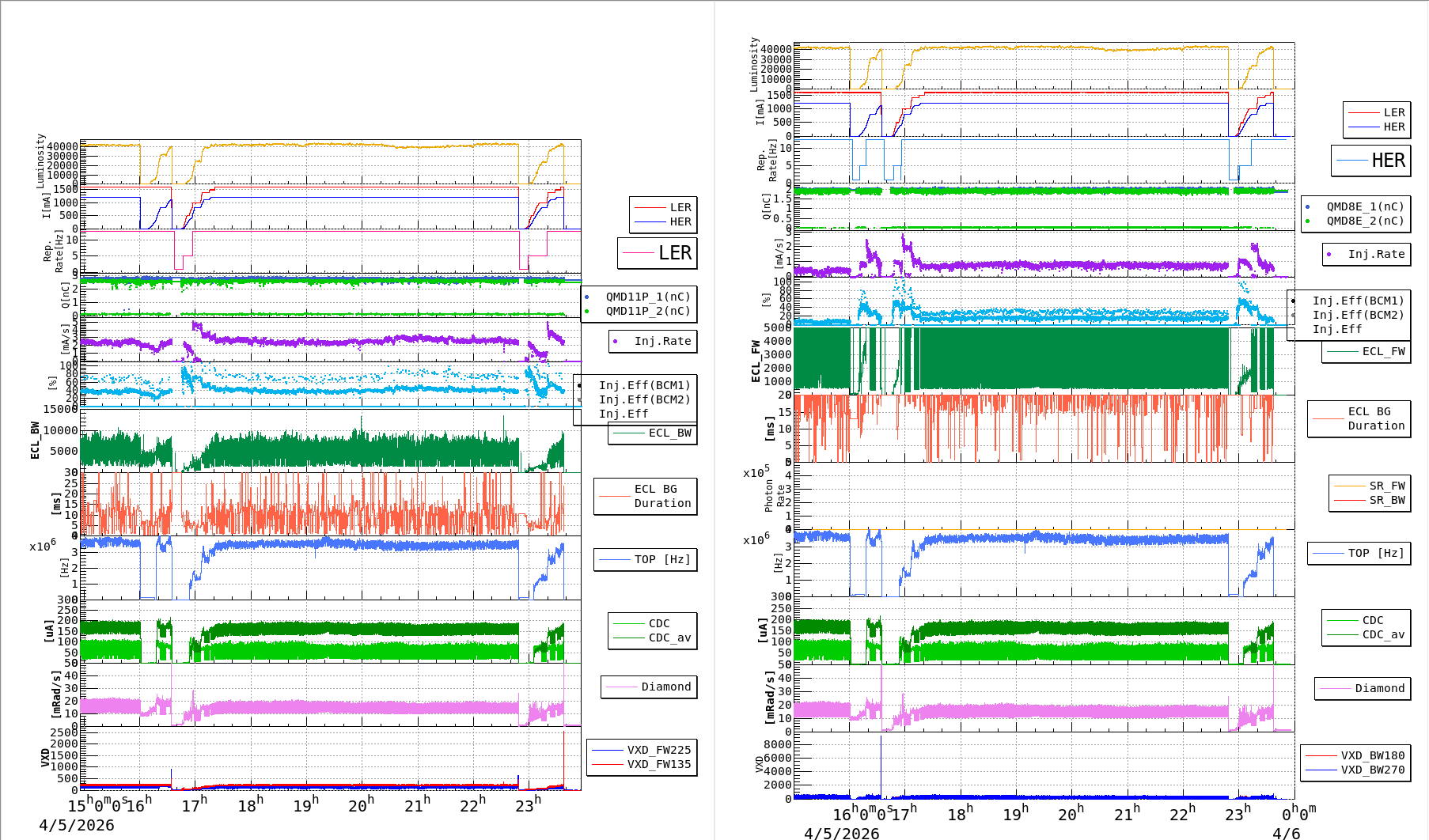Click the red line swatch beside VXD_FW135

[608, 764]
